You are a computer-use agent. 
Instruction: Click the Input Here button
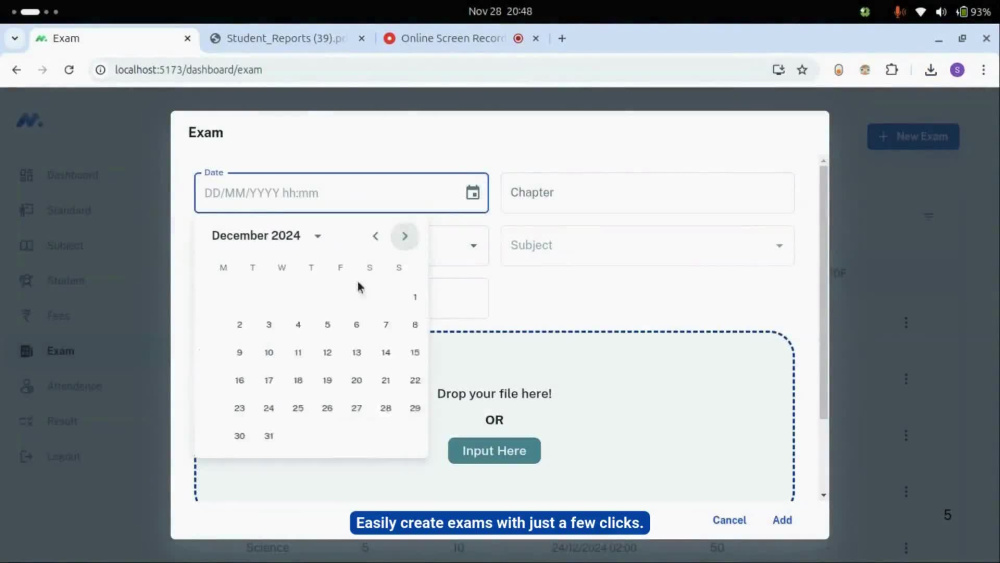(494, 451)
